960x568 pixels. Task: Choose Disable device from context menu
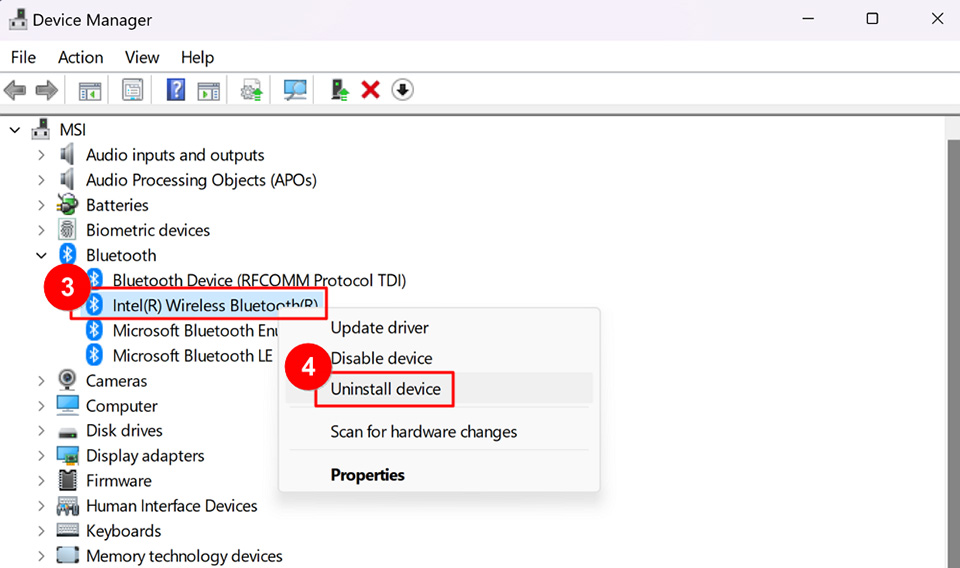(439, 358)
